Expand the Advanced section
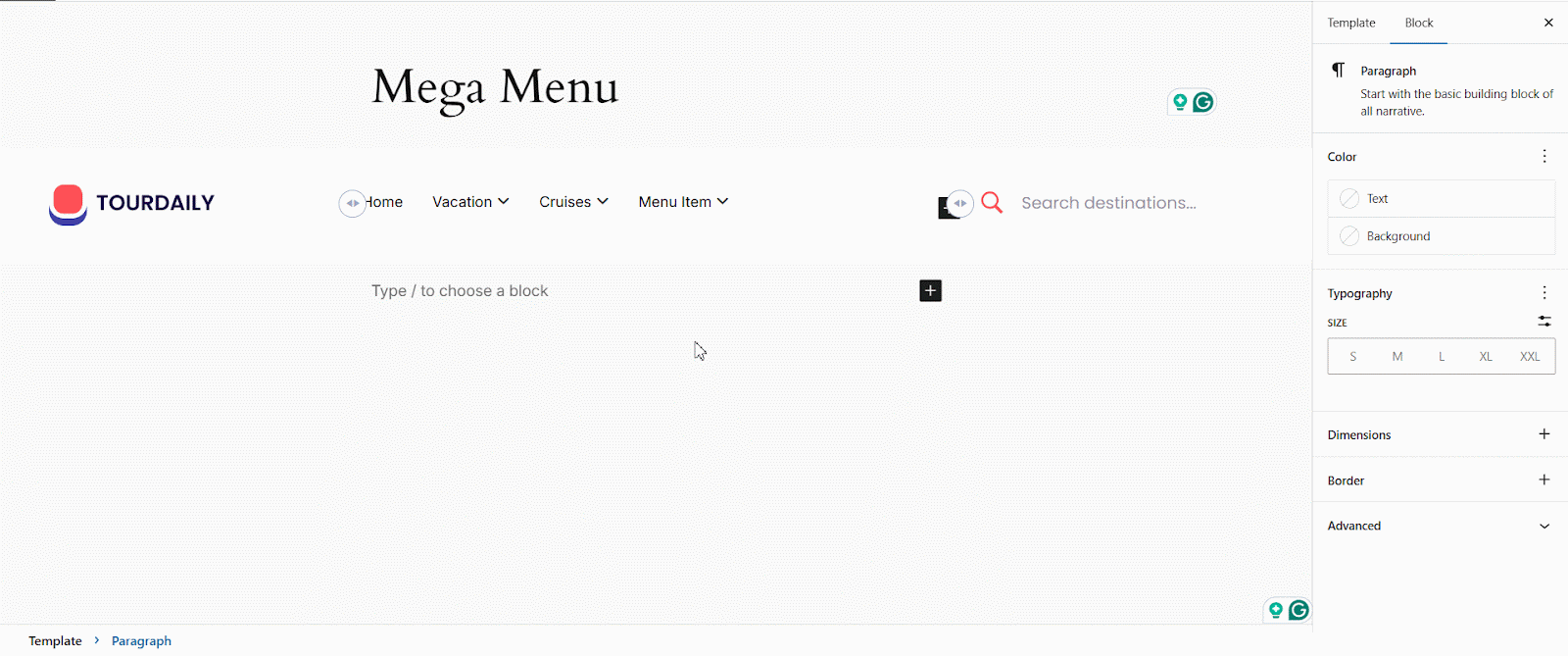This screenshot has height=656, width=1568. 1441,526
